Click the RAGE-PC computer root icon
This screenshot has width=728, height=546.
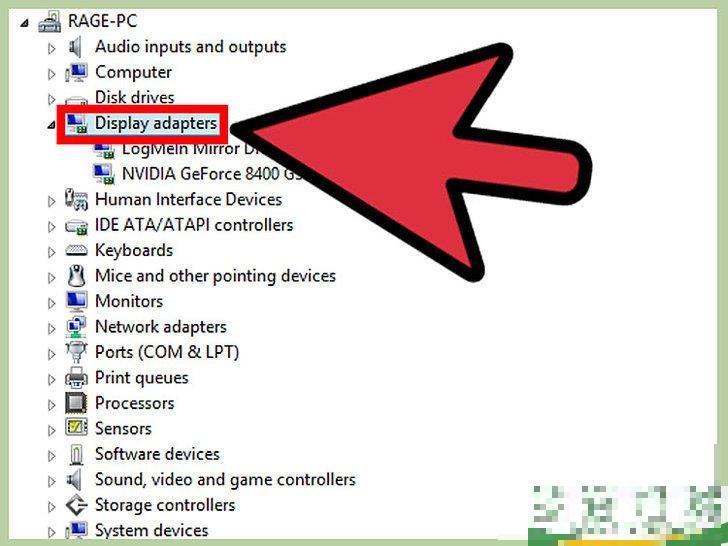[x=49, y=21]
